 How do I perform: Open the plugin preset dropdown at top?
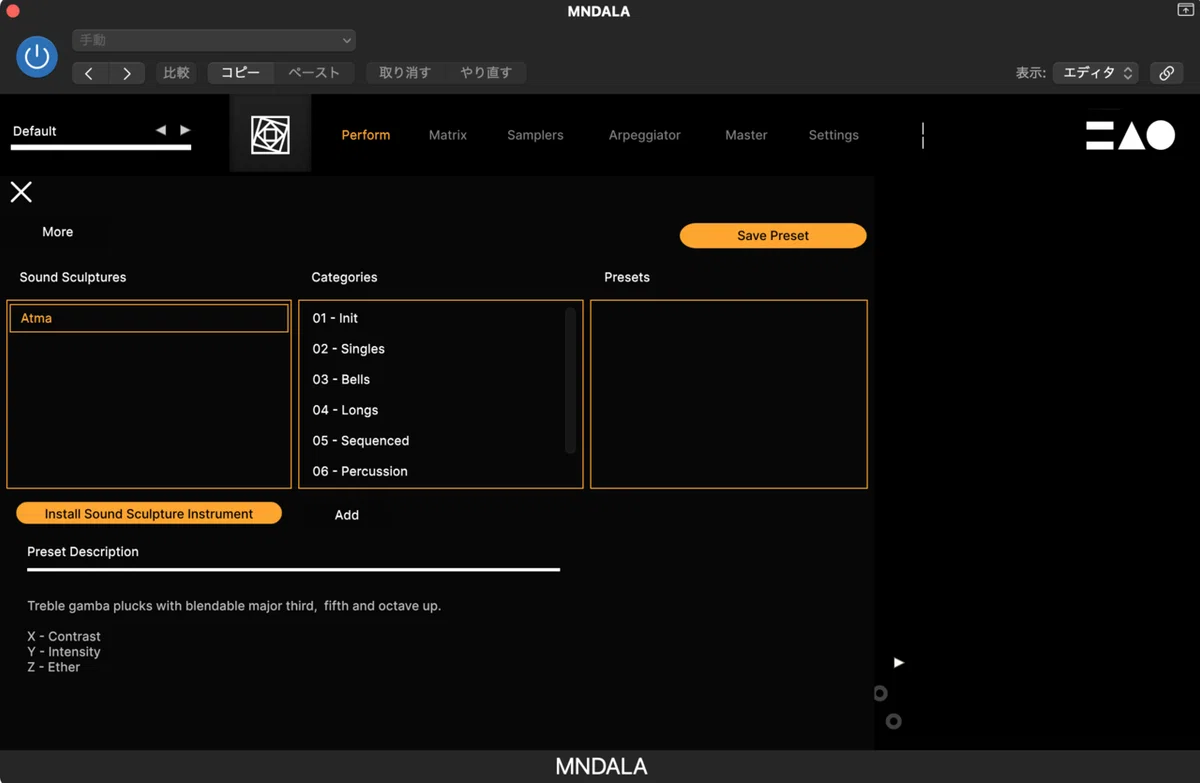(214, 40)
